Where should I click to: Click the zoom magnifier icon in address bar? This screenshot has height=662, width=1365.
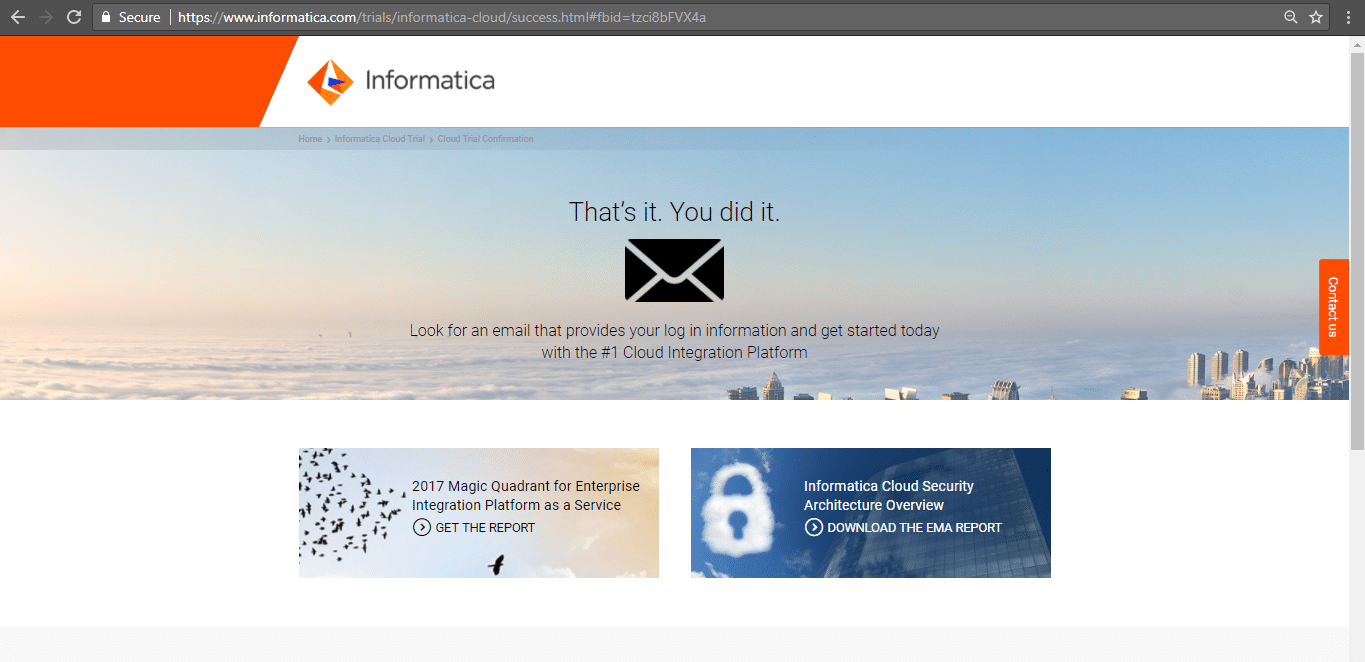click(1291, 17)
